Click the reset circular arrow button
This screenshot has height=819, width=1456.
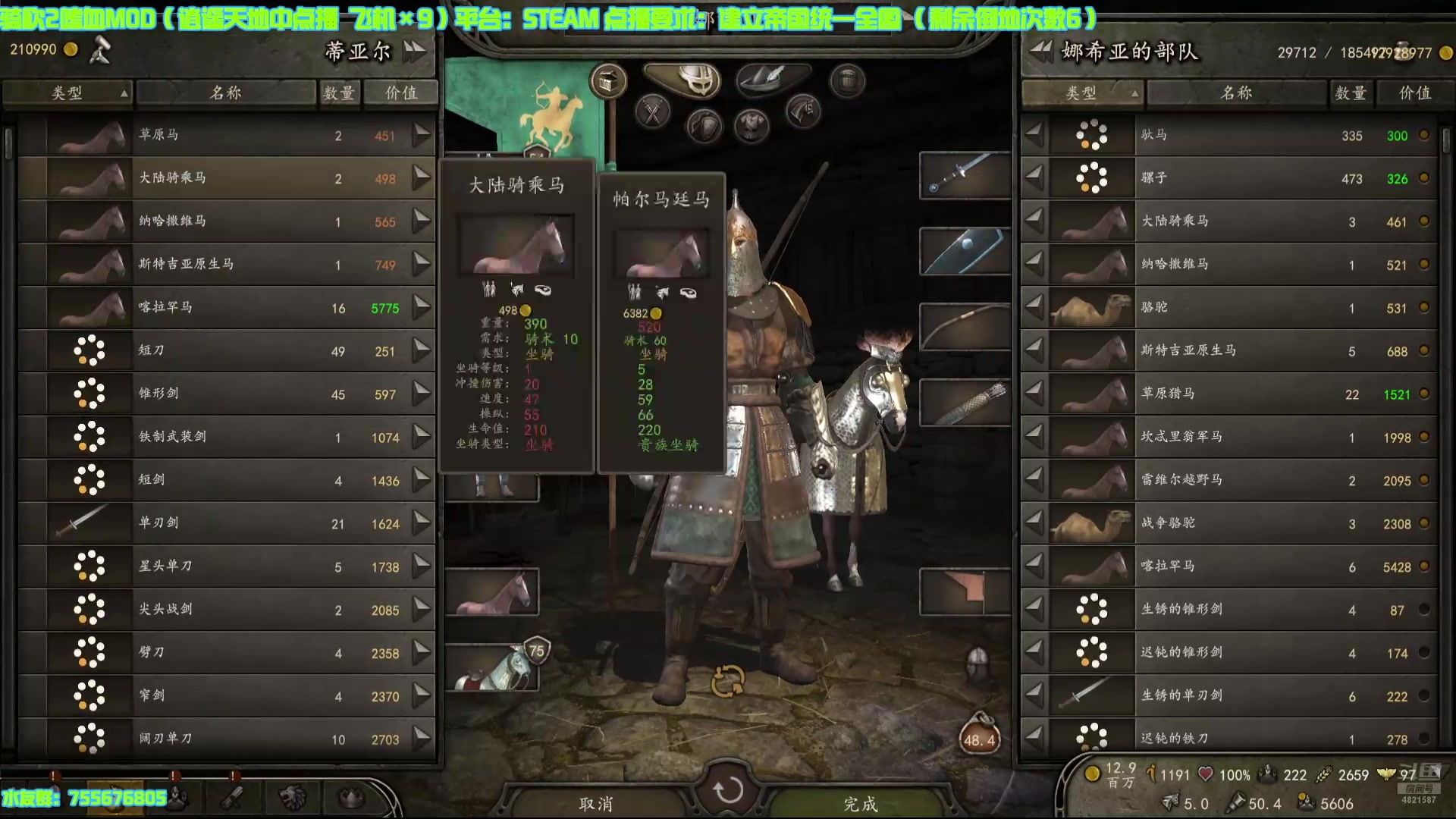[x=727, y=790]
